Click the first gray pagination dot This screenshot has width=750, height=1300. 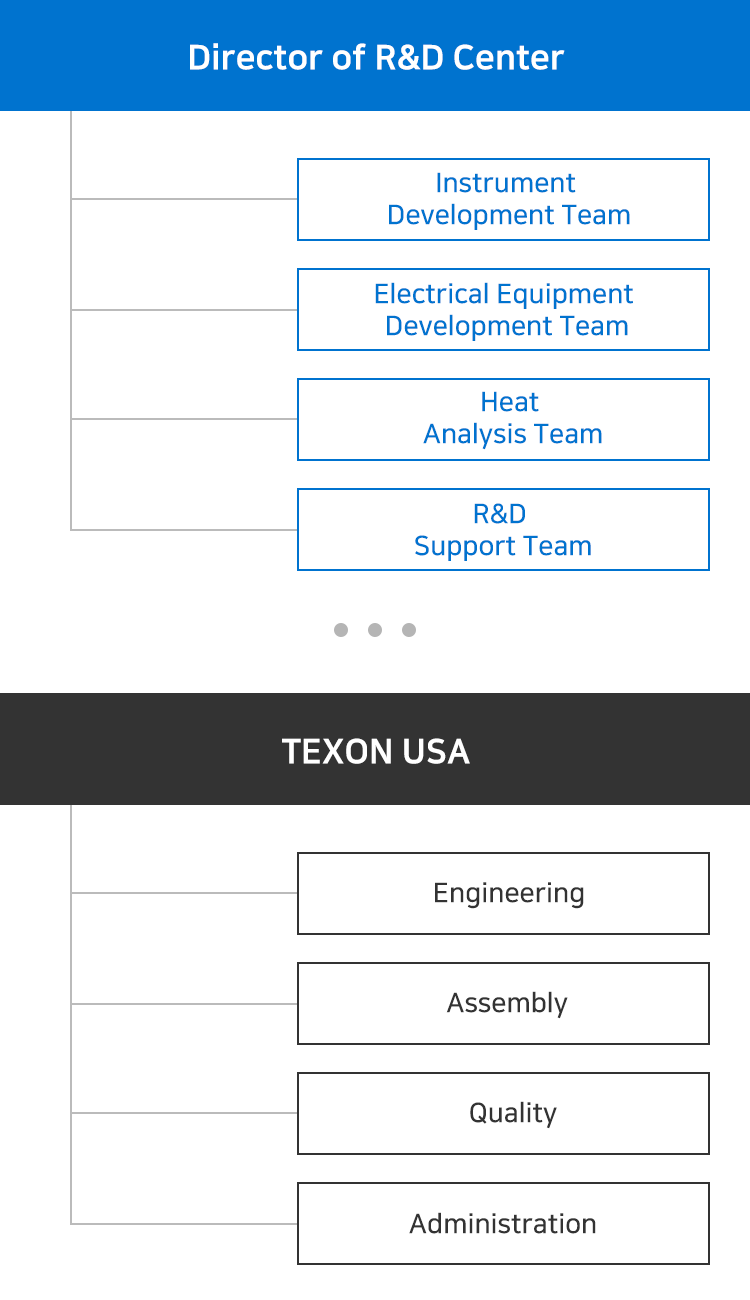pyautogui.click(x=341, y=630)
